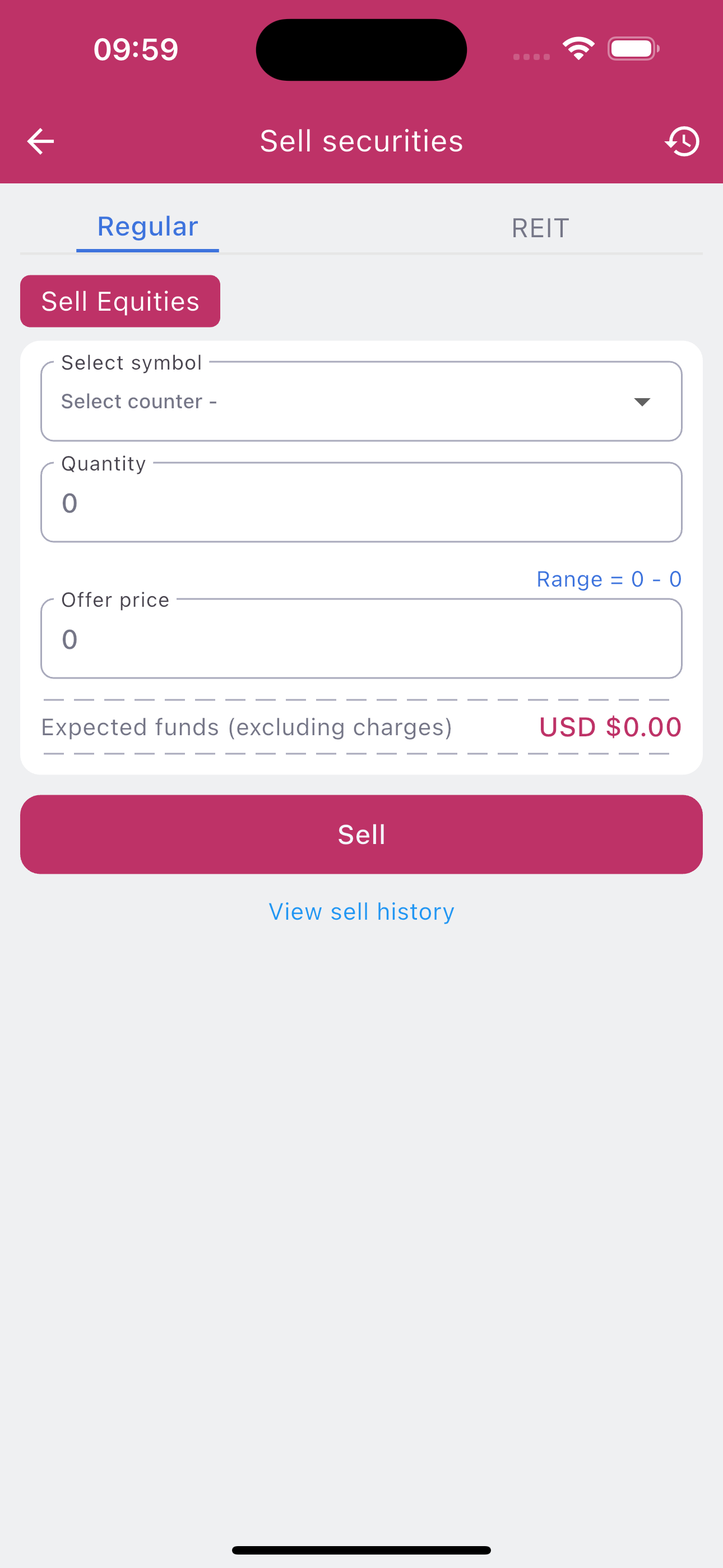Click the Sell Equities button
The height and width of the screenshot is (1568, 723).
pos(121,301)
